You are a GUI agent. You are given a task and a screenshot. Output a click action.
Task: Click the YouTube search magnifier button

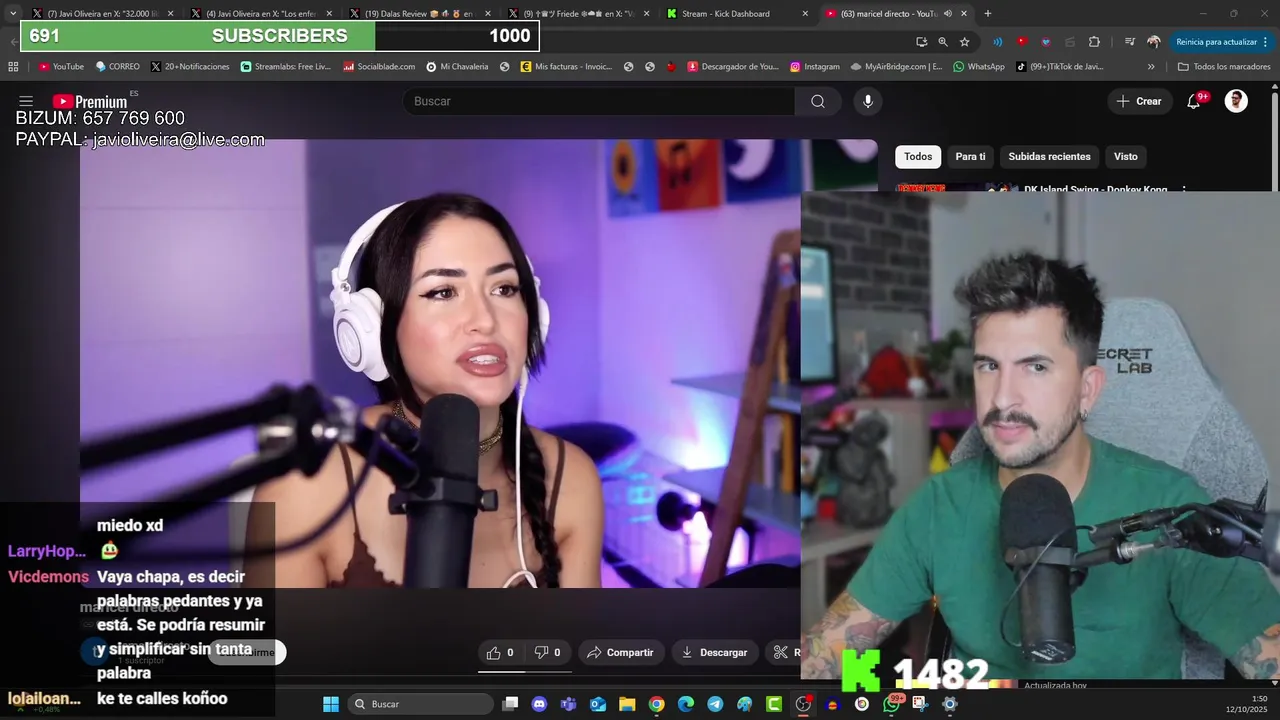coord(818,101)
